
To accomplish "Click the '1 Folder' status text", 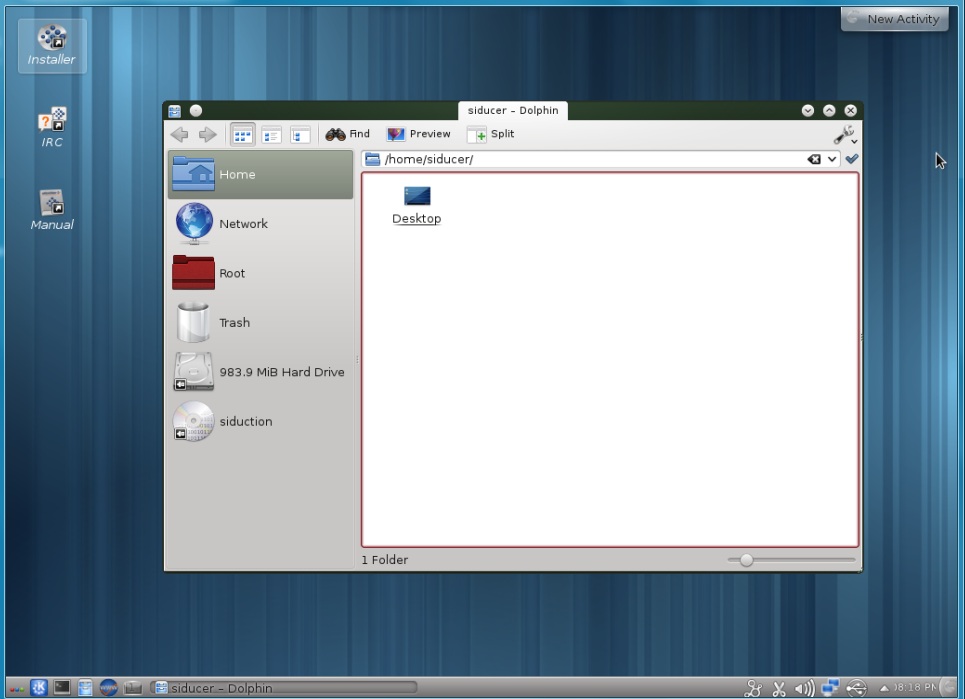I will pyautogui.click(x=385, y=560).
